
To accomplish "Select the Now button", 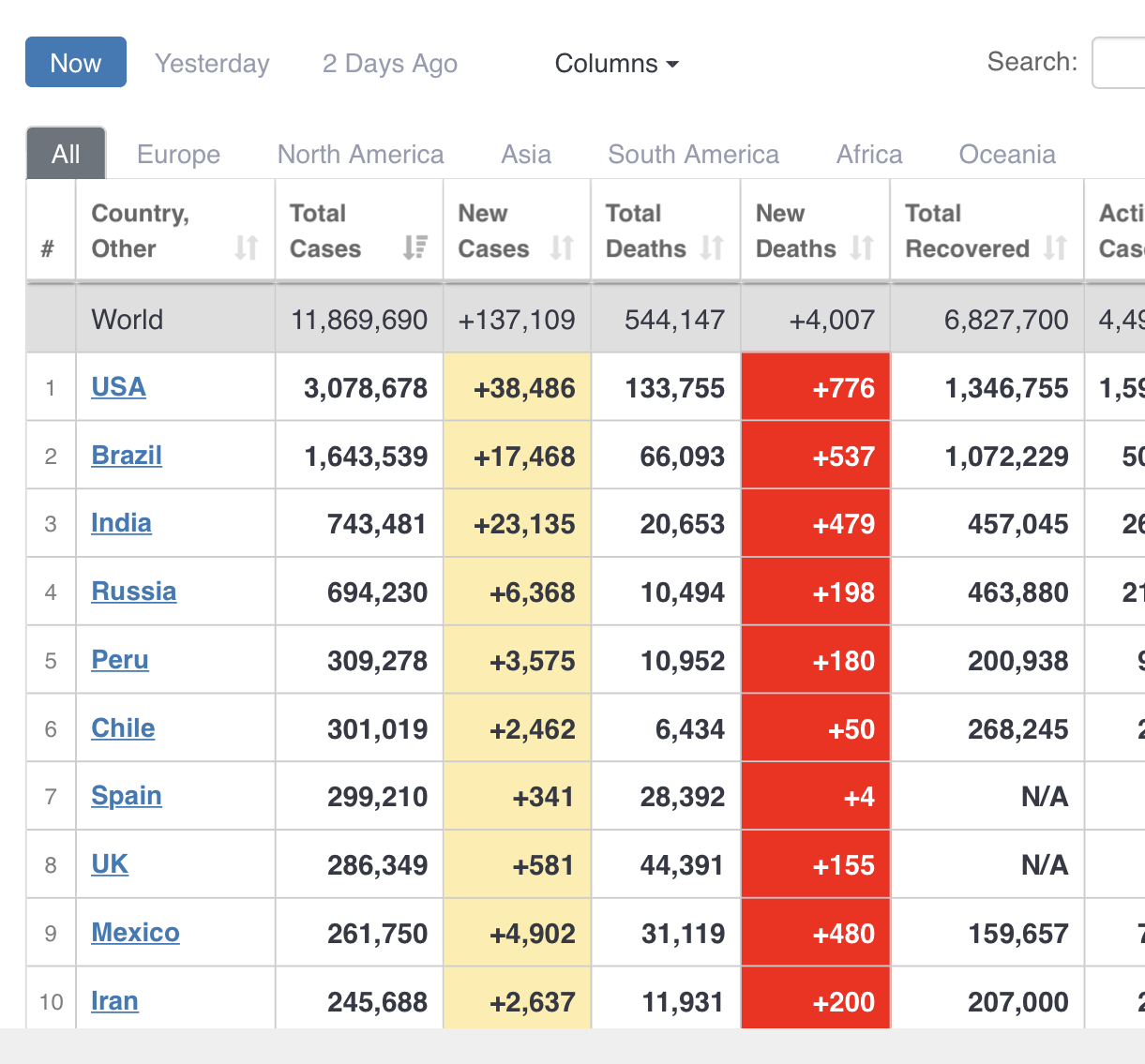I will pos(76,63).
